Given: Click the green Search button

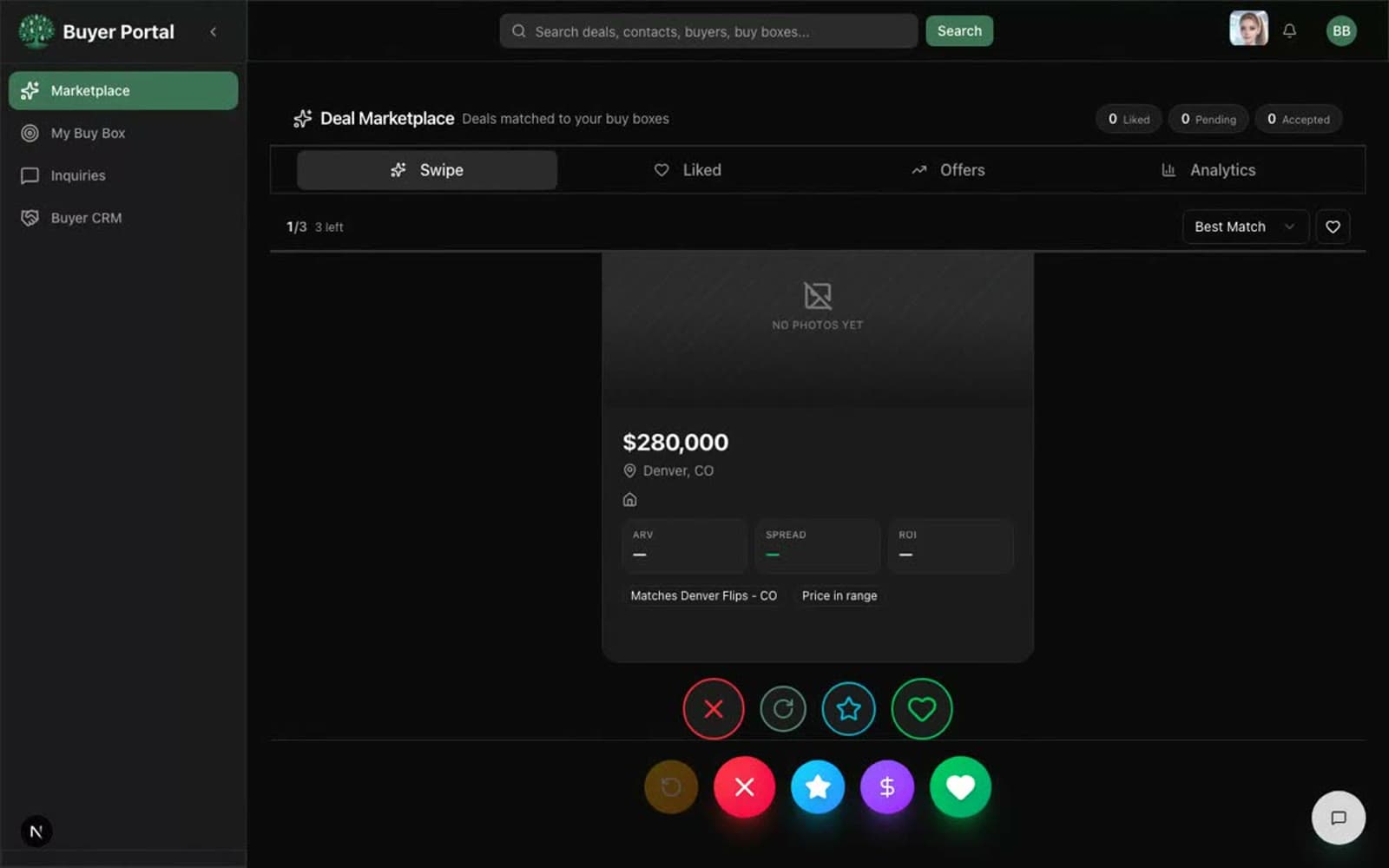Looking at the screenshot, I should tap(959, 31).
